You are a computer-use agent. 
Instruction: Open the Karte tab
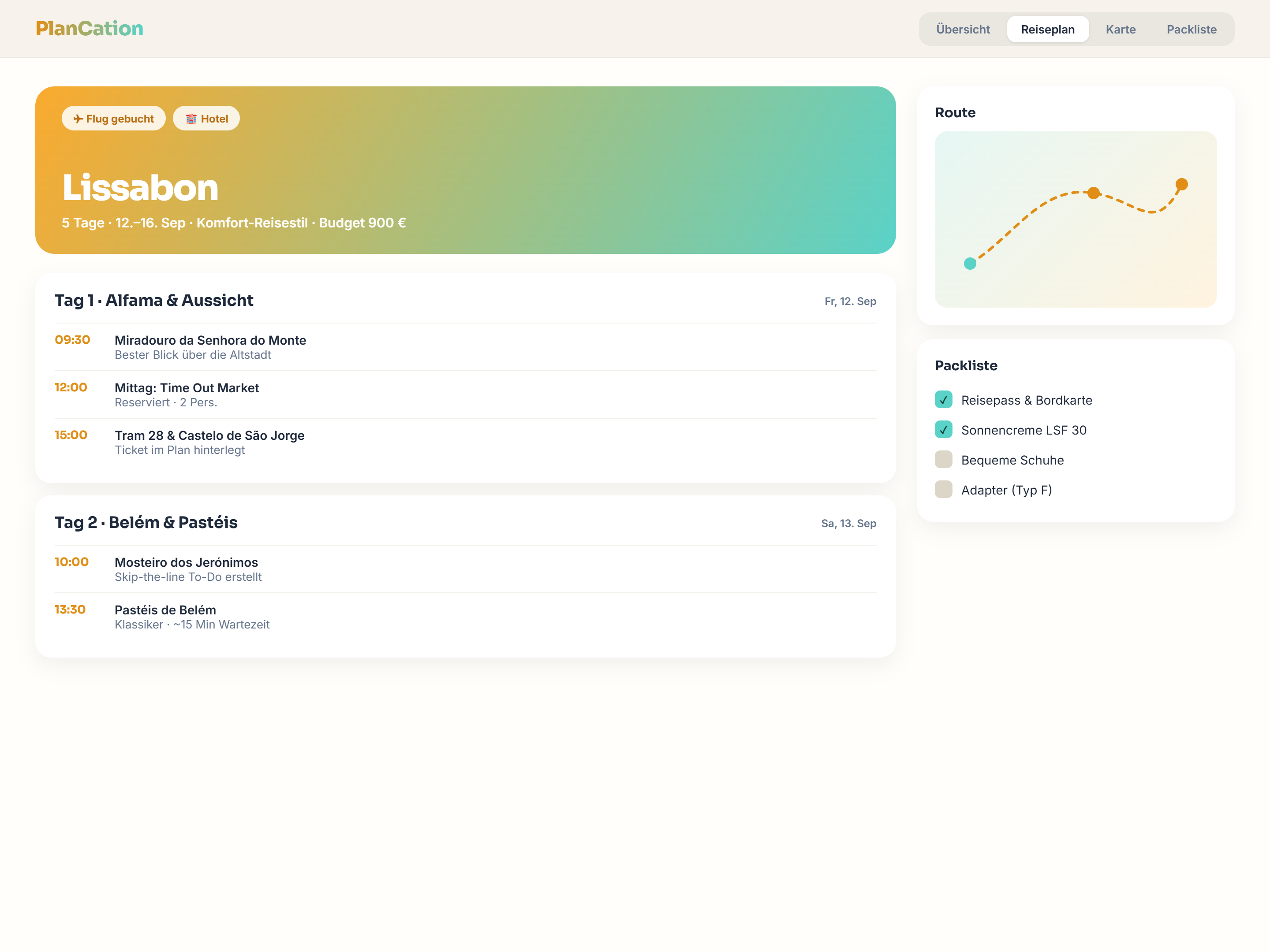coord(1120,29)
